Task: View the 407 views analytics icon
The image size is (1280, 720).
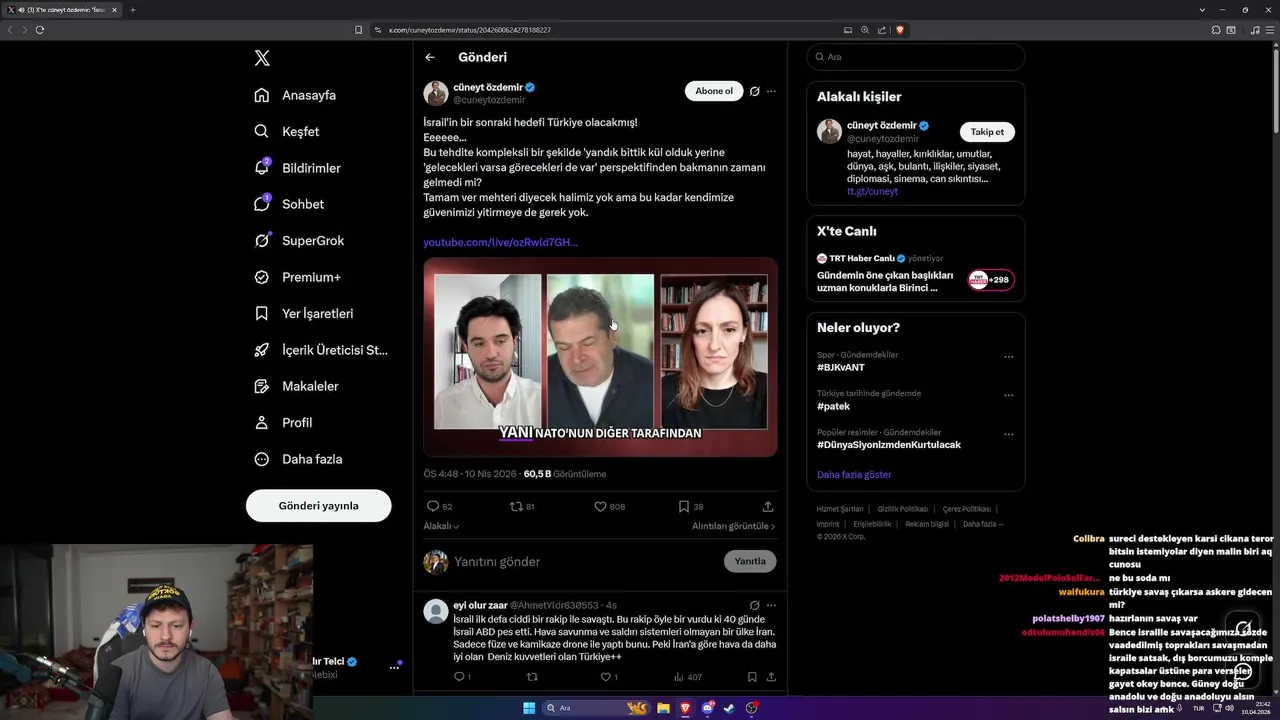Action: (x=680, y=677)
